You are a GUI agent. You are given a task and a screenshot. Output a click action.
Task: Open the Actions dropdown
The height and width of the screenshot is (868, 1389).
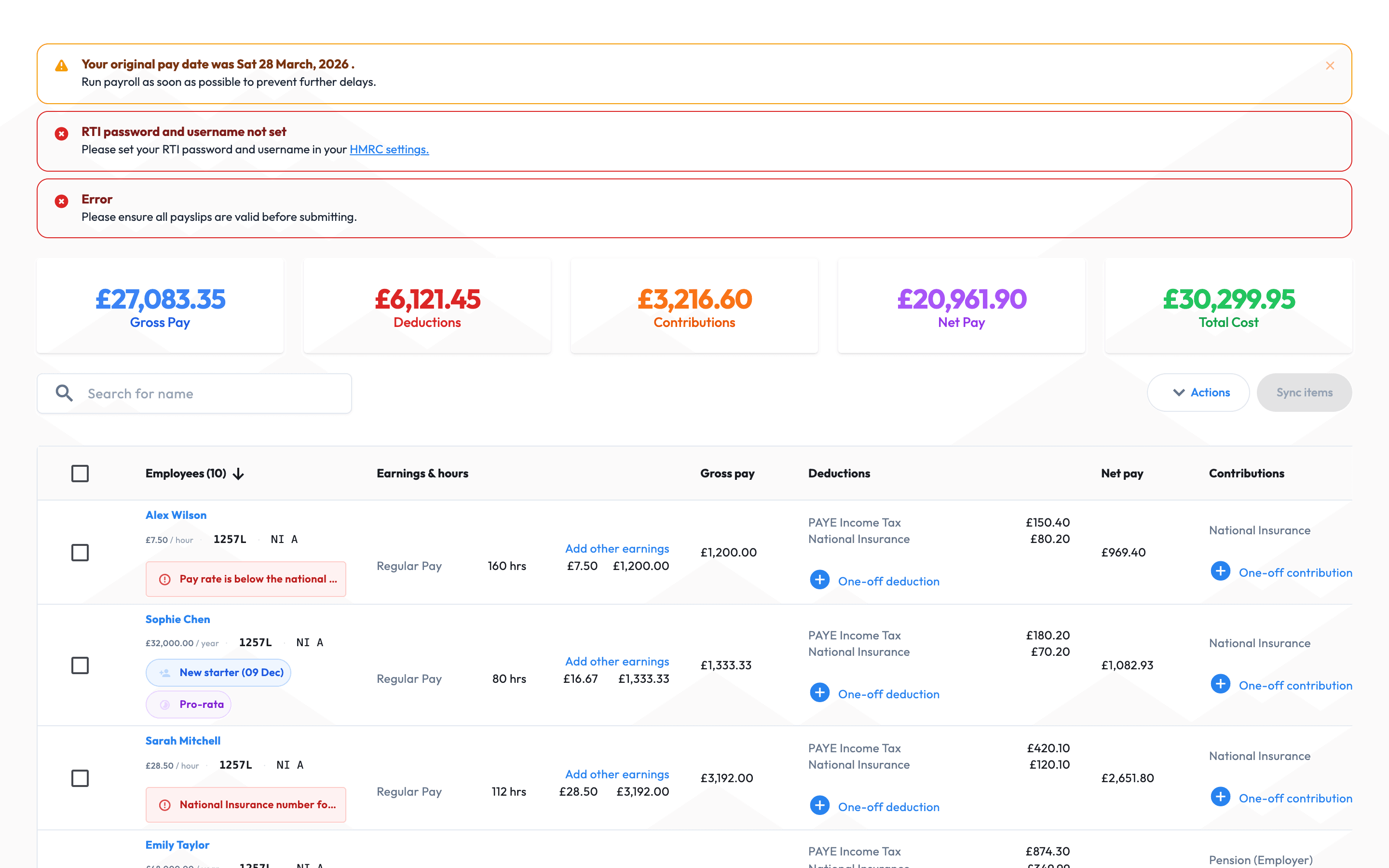1198,393
